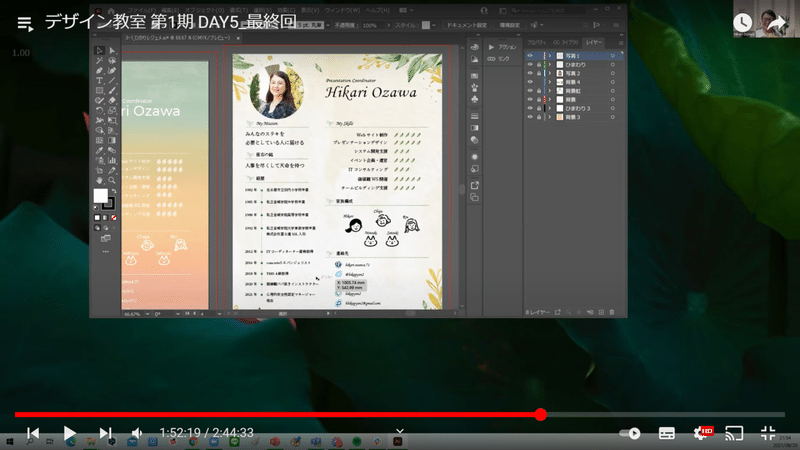The height and width of the screenshot is (450, 800).
Task: Open the video playlist menu icon
Action: pyautogui.click(x=26, y=23)
